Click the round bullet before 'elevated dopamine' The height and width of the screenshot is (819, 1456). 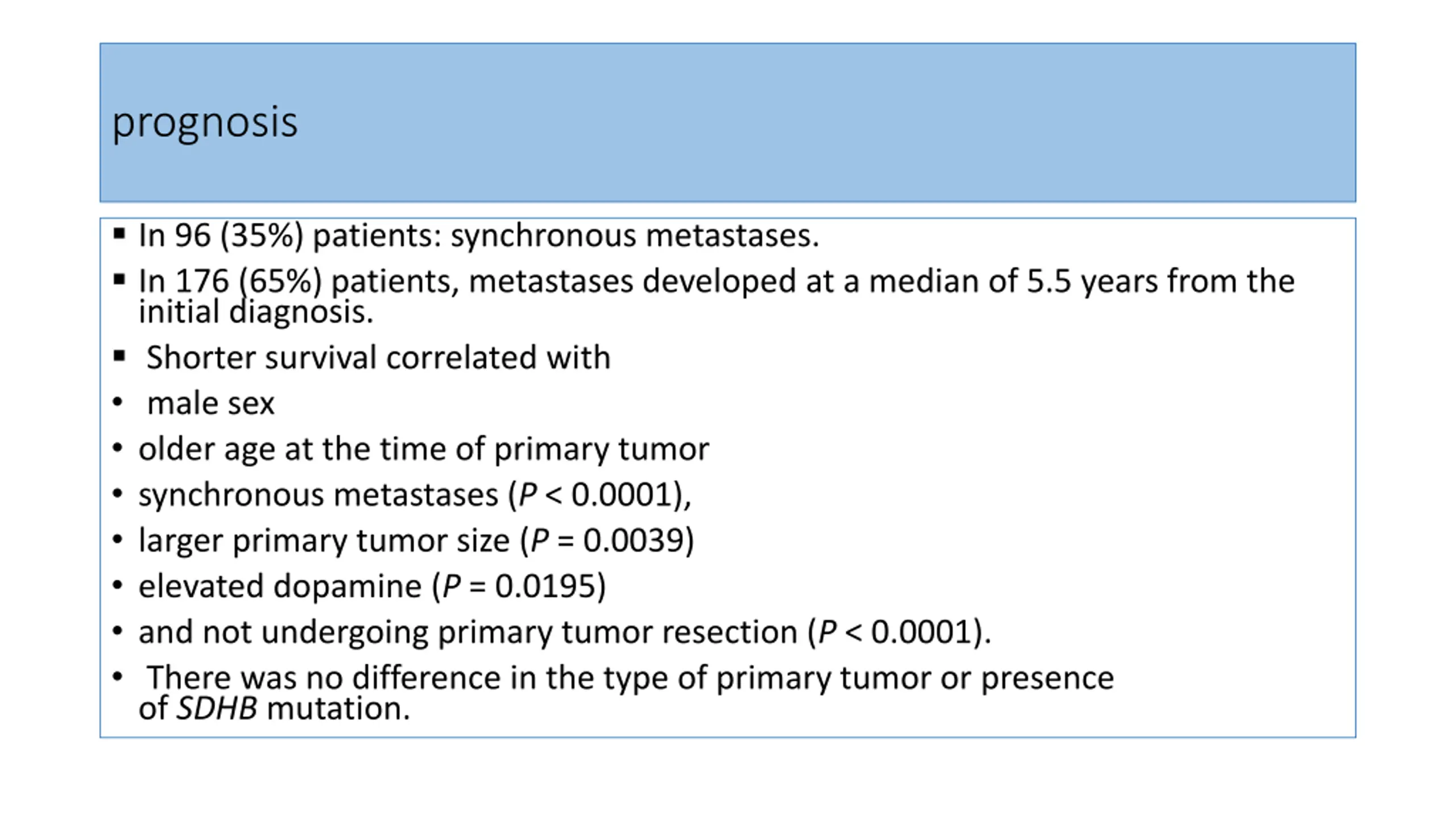pyautogui.click(x=118, y=585)
